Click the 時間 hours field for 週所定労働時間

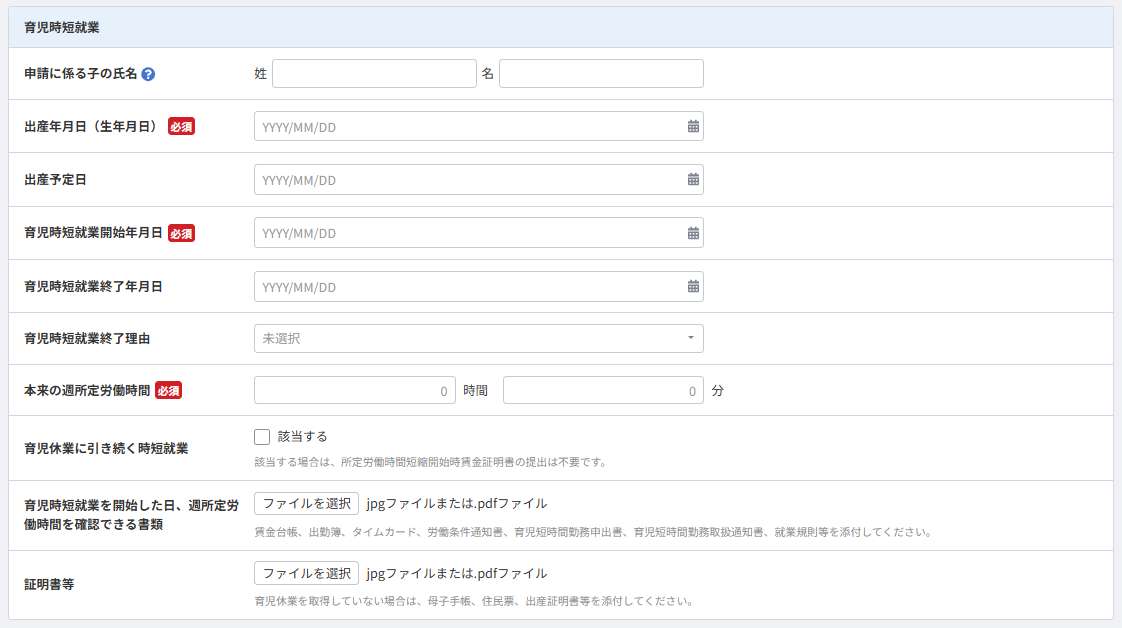click(354, 391)
